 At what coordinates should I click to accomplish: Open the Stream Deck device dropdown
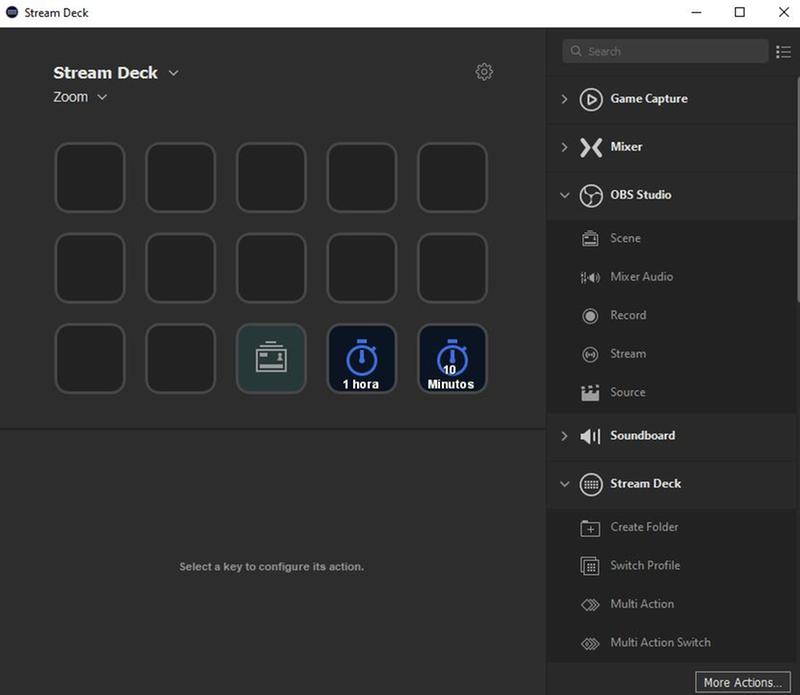coord(173,73)
